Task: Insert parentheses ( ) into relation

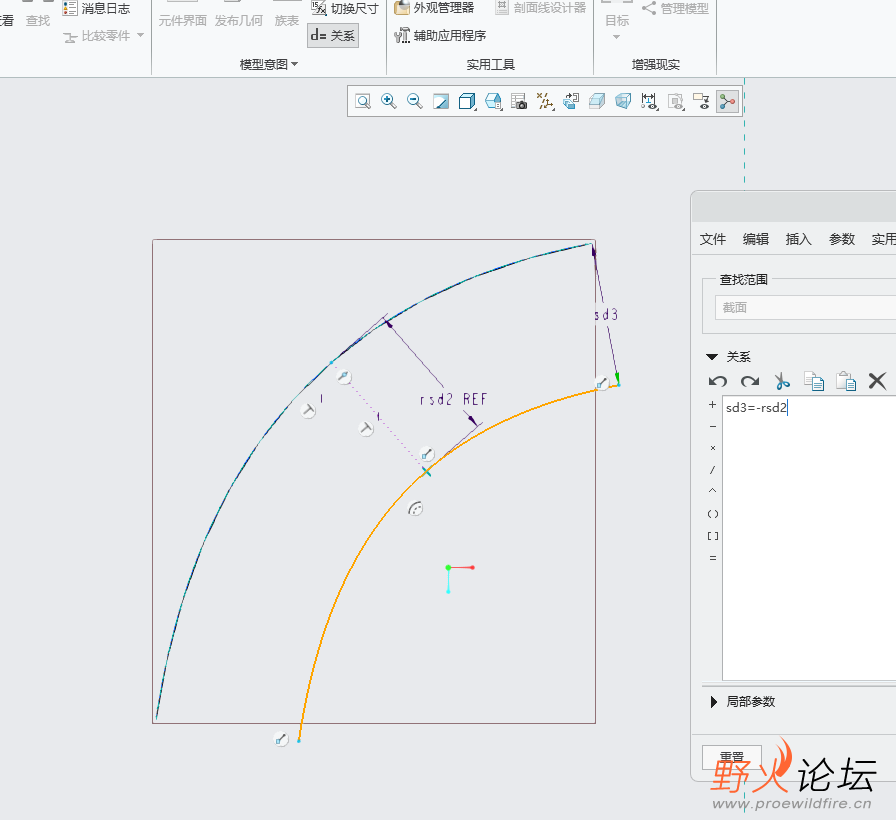Action: point(713,514)
